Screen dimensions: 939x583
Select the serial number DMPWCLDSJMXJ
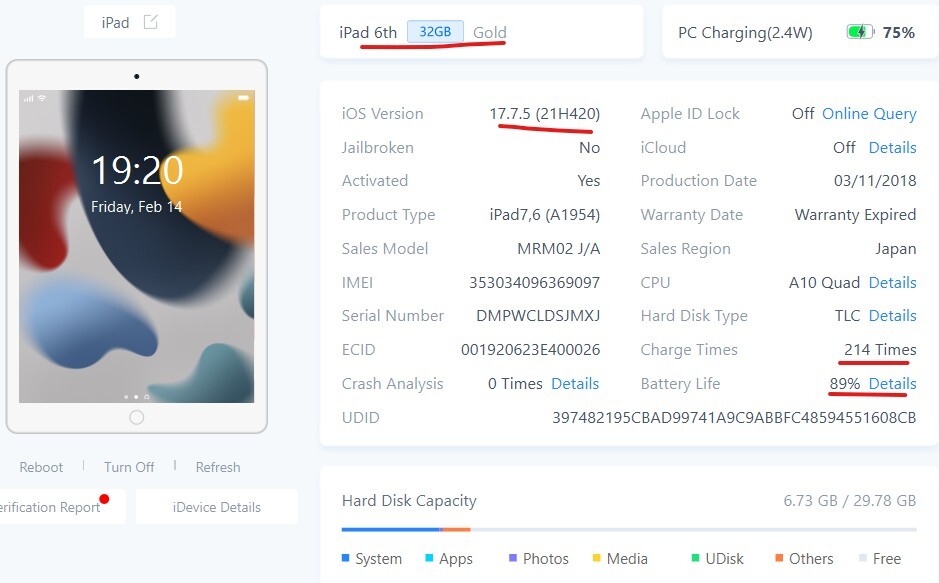(x=538, y=315)
